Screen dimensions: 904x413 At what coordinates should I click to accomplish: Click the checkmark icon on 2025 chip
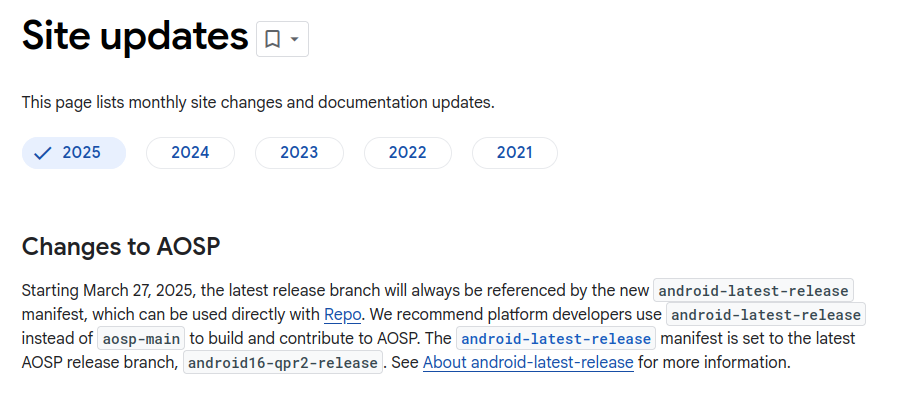(x=42, y=153)
